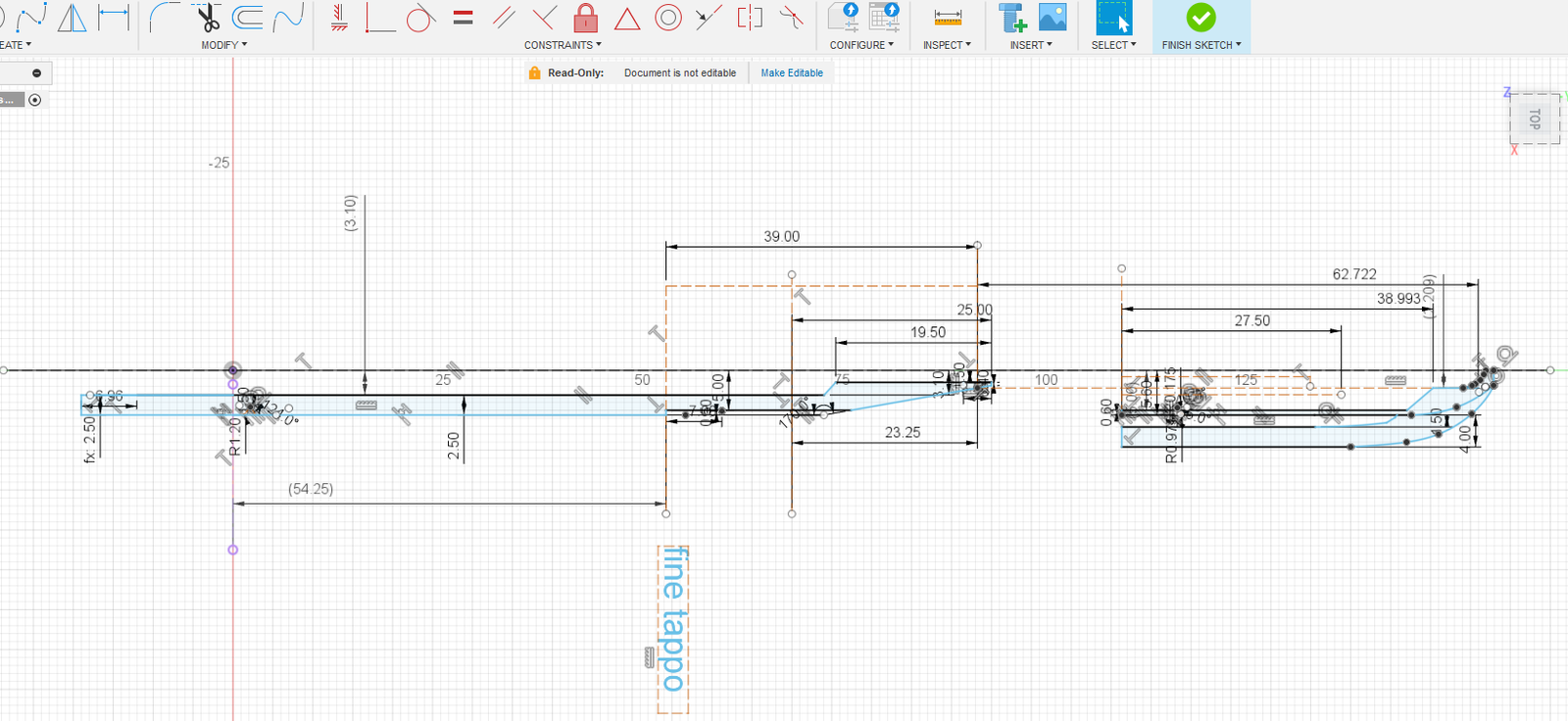
Task: Toggle the activate component radio button
Action: [x=35, y=100]
